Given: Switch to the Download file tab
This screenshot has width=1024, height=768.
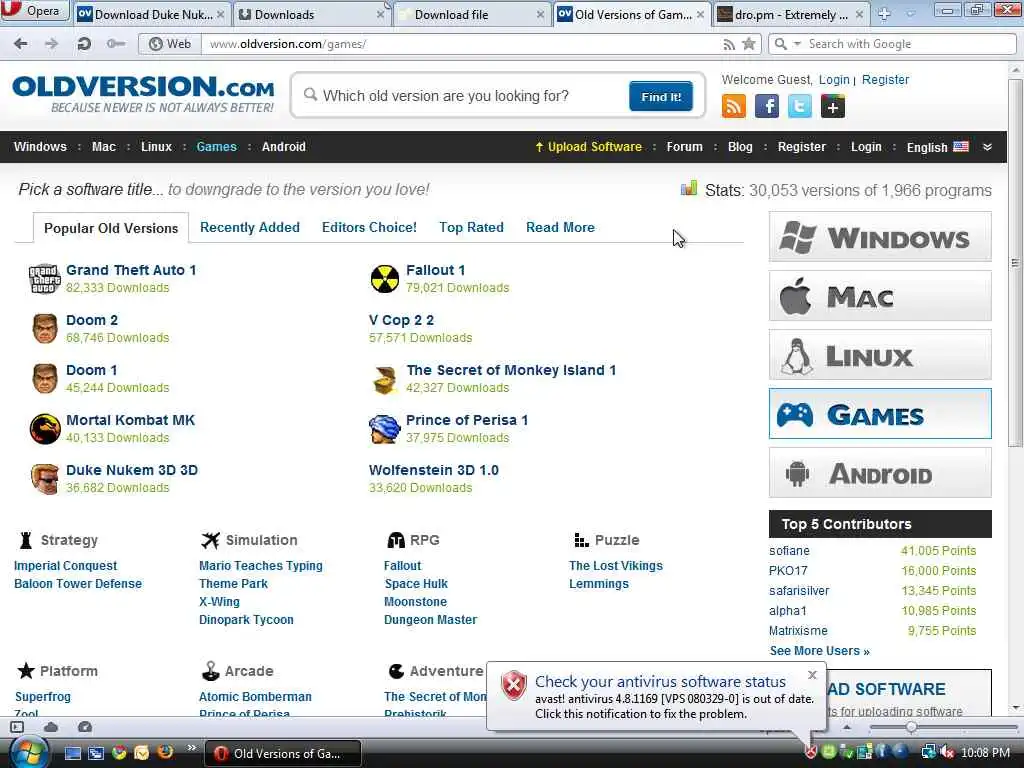Looking at the screenshot, I should pyautogui.click(x=472, y=14).
